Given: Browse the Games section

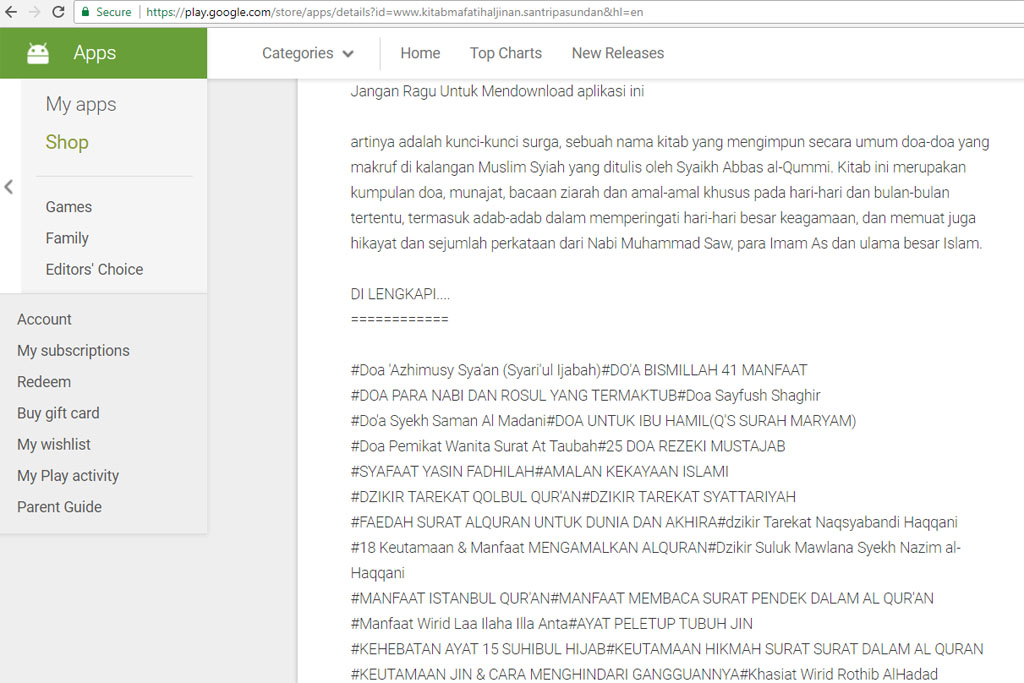Looking at the screenshot, I should (x=69, y=207).
